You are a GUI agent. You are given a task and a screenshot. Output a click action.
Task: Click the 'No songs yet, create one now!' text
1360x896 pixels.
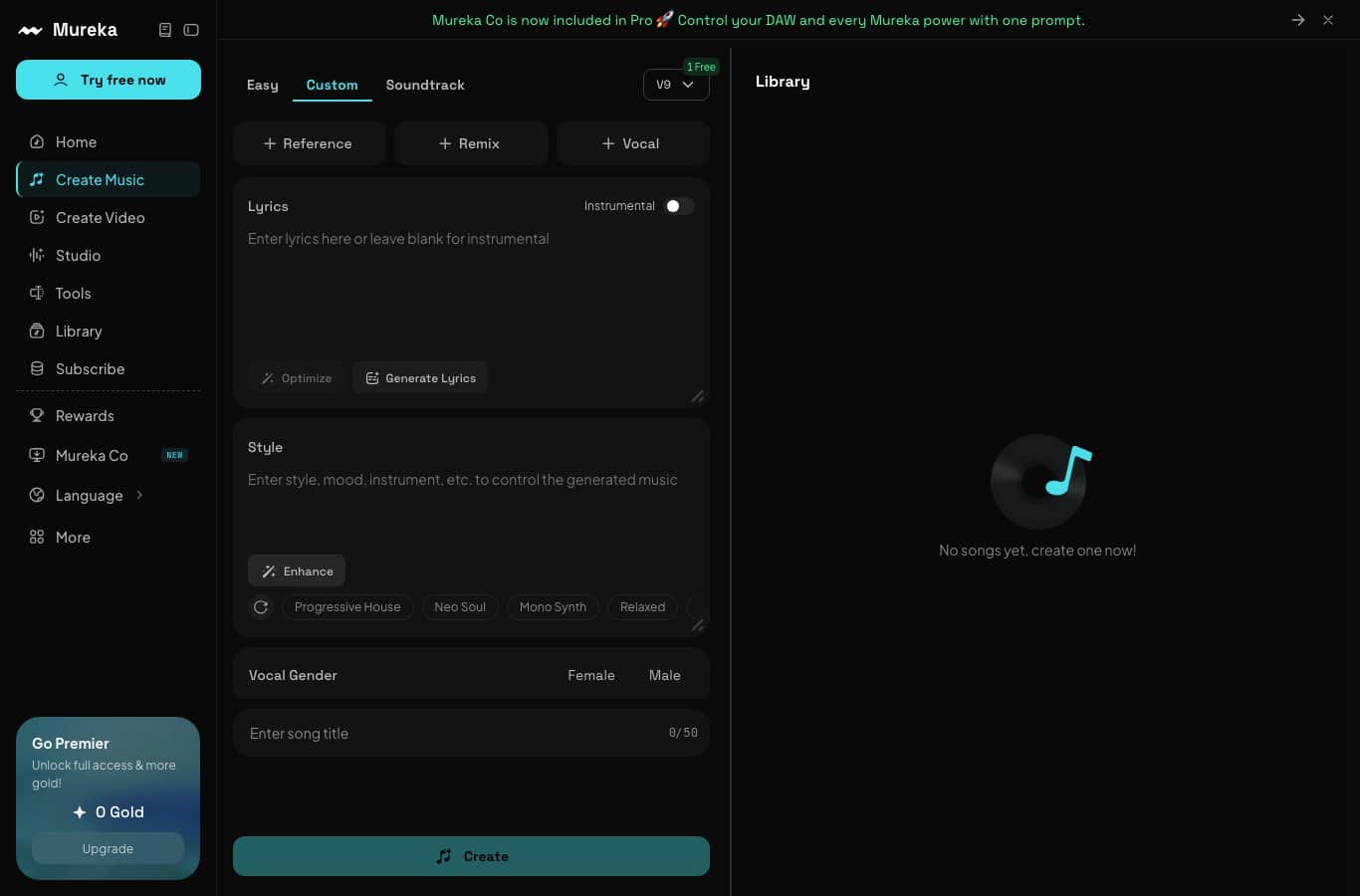click(x=1037, y=551)
